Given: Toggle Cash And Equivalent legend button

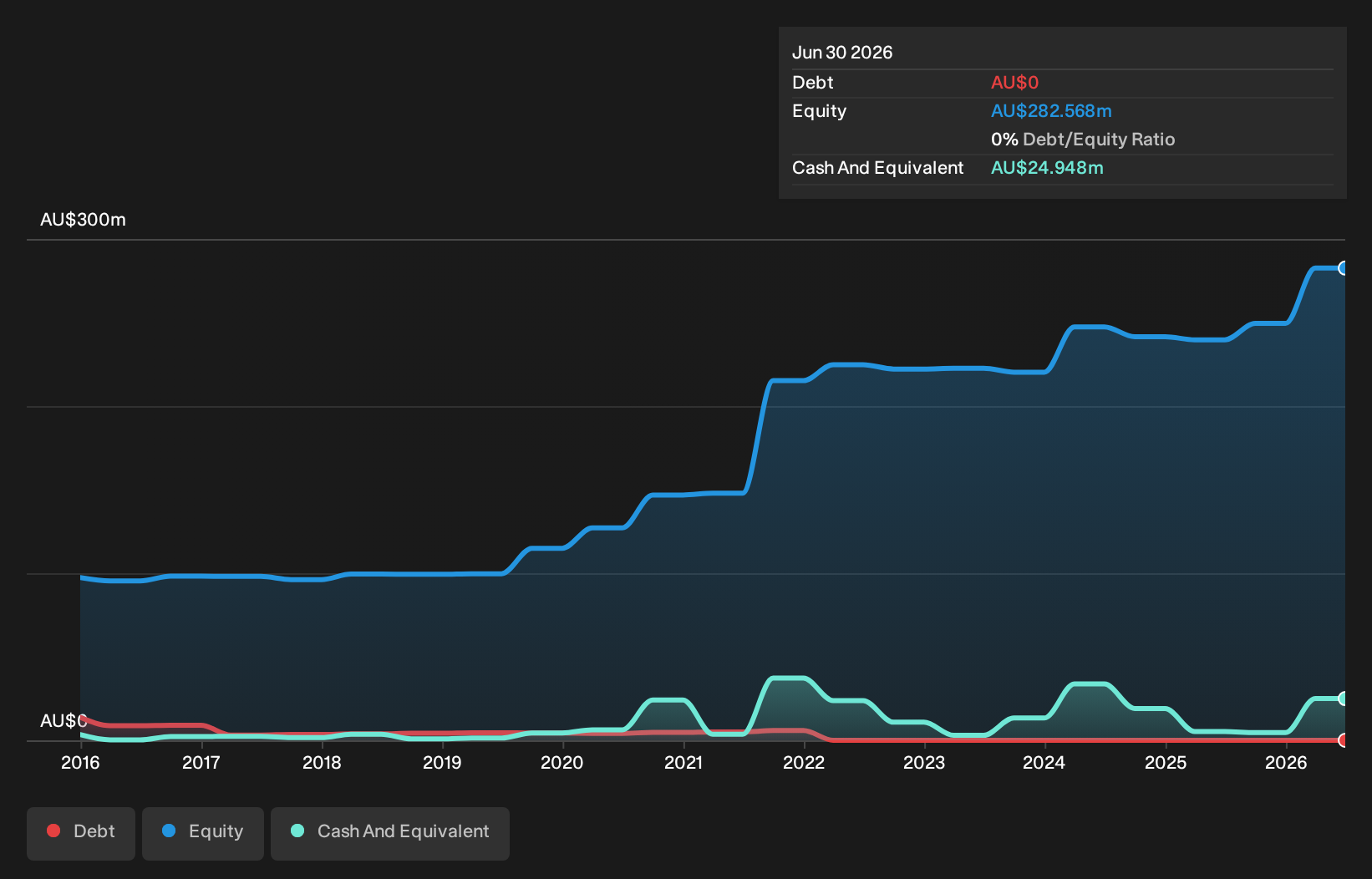Looking at the screenshot, I should (390, 833).
